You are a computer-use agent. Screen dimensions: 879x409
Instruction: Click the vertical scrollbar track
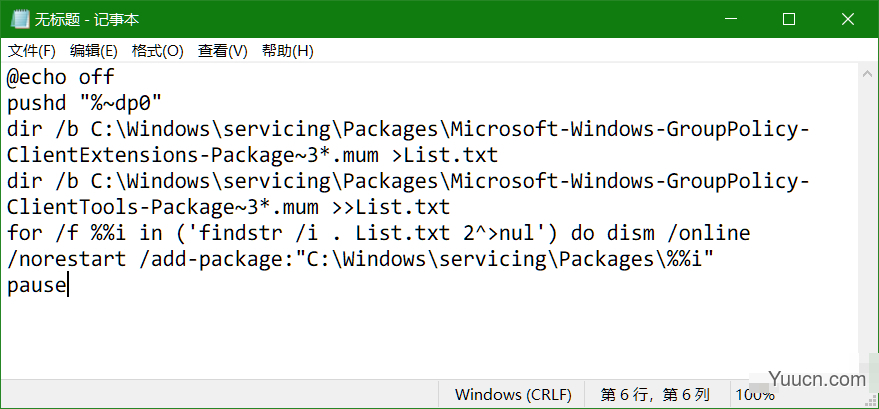[x=867, y=224]
